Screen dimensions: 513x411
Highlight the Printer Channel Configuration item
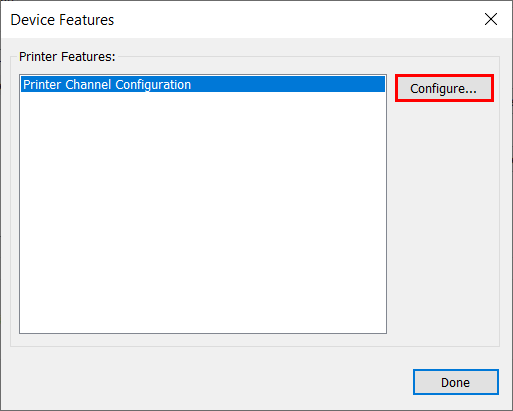[x=203, y=84]
